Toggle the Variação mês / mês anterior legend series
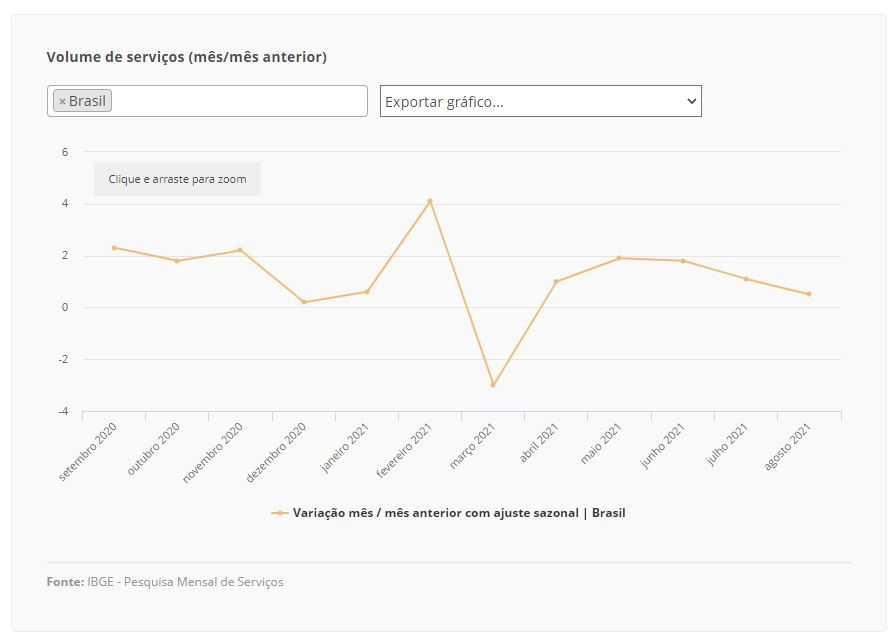This screenshot has width=895, height=639. 459,513
